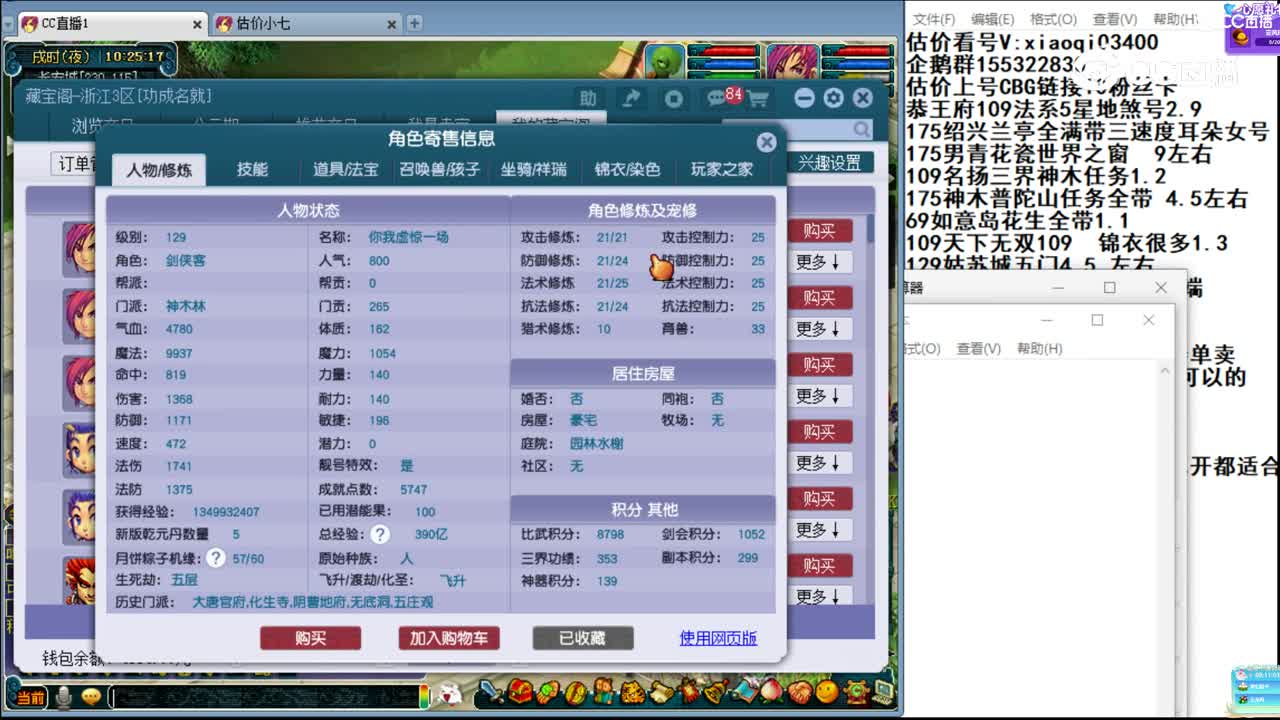Open 帮助(H) menu in front small Notepad
Viewport: 1280px width, 720px height.
tap(1039, 349)
